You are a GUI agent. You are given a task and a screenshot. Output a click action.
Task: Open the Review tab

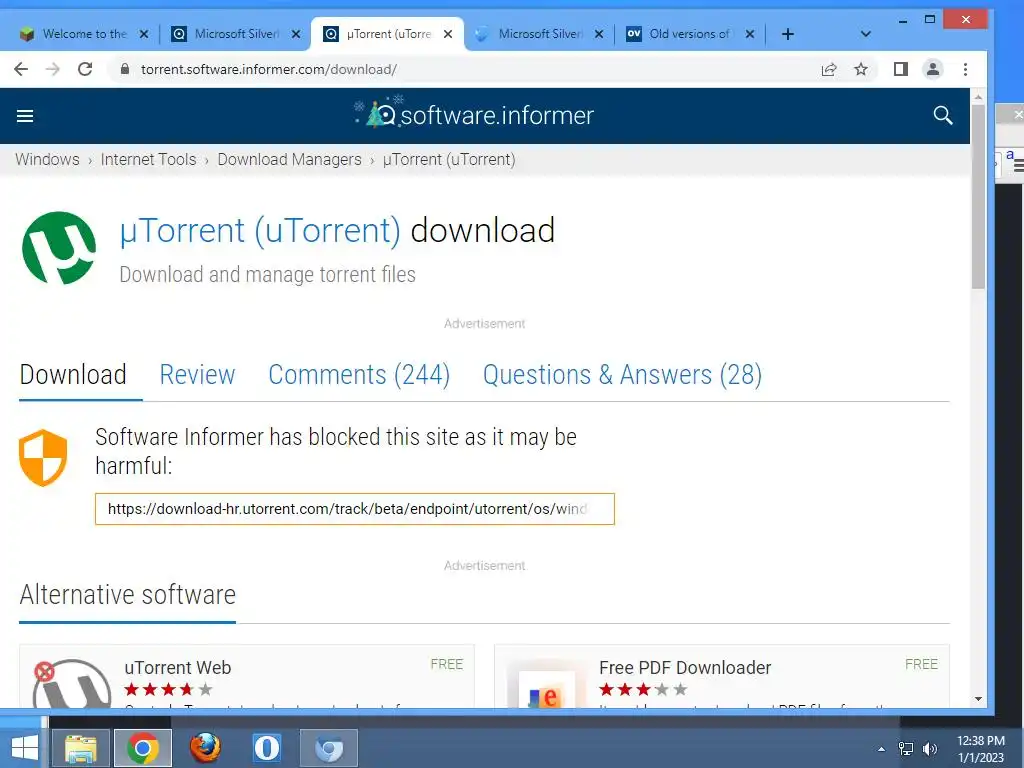pos(197,375)
